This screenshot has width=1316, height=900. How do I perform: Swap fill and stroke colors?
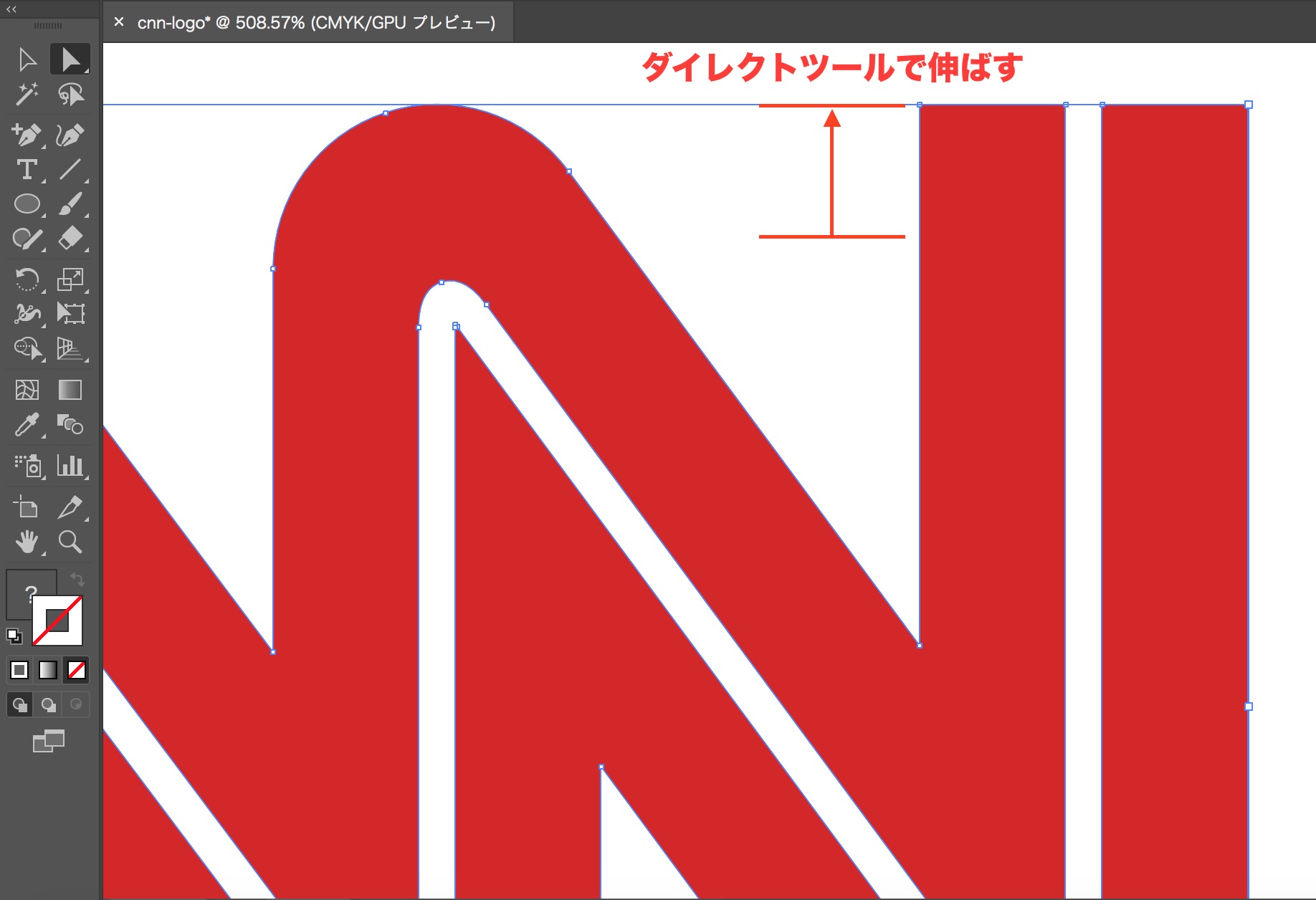click(77, 579)
